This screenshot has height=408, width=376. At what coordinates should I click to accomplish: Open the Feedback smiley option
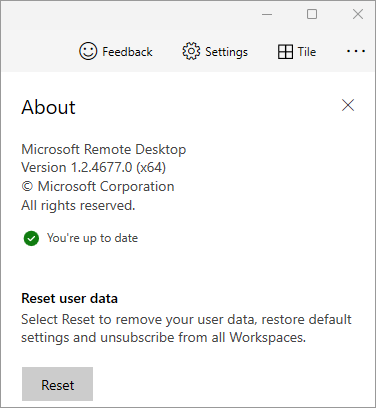(116, 52)
